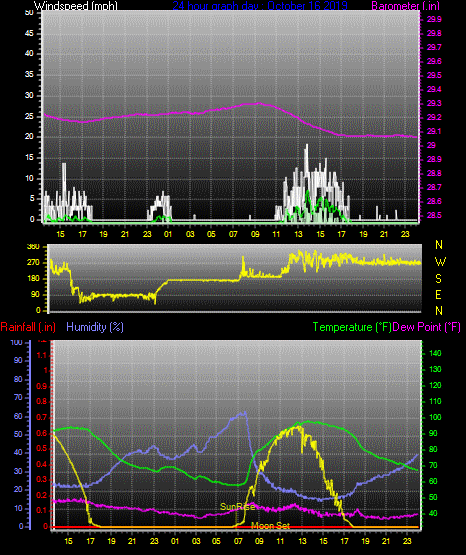Viewport: 466px width, 555px height.
Task: Click hour '09' on the windspeed graph axis
Action: [x=255, y=234]
